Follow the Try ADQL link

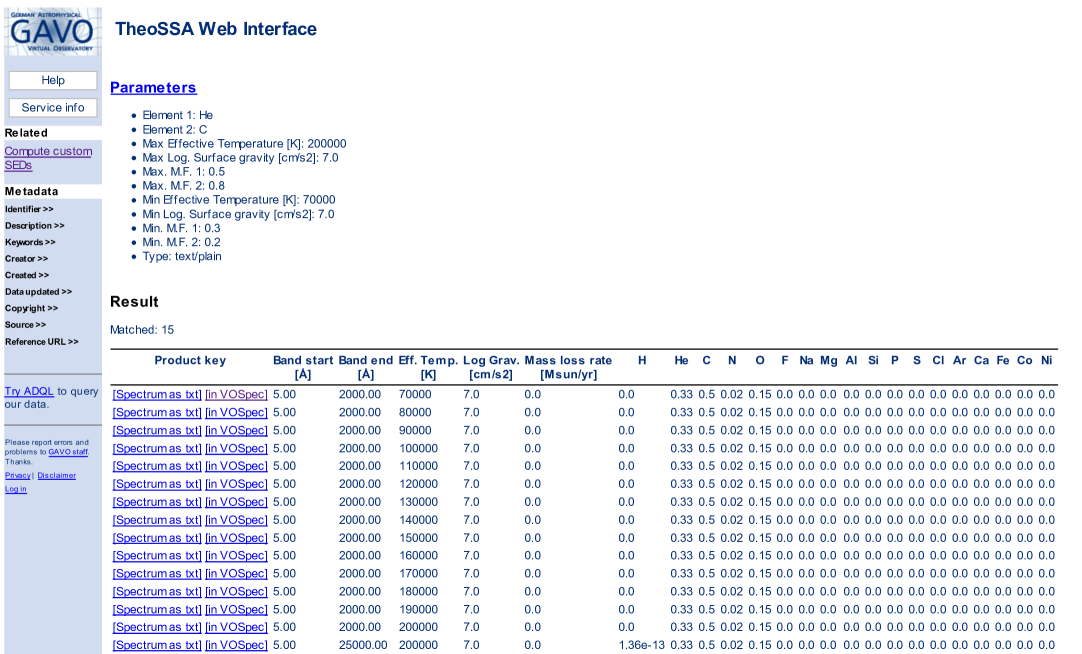pos(28,391)
